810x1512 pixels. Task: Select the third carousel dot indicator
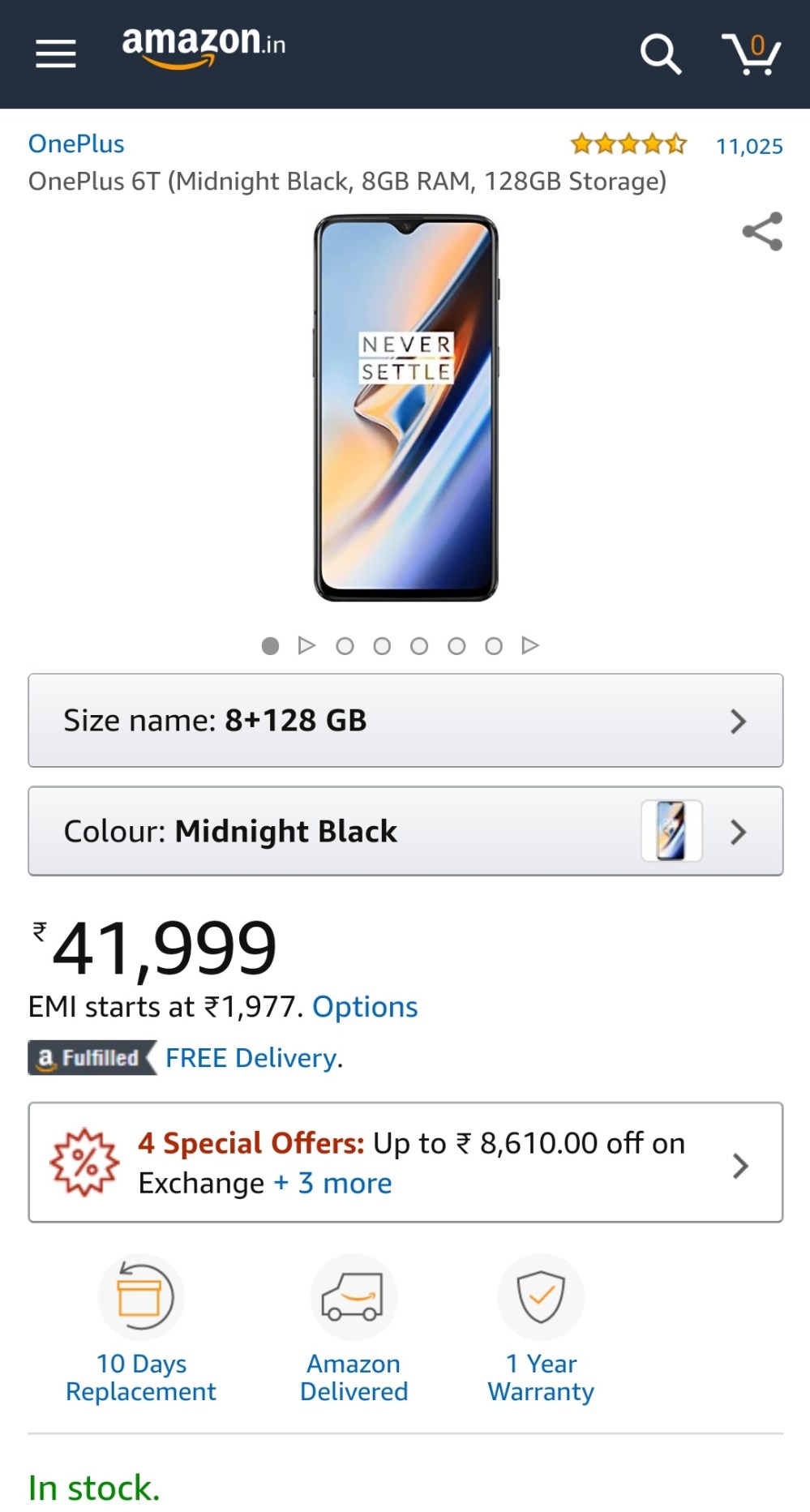[x=382, y=646]
